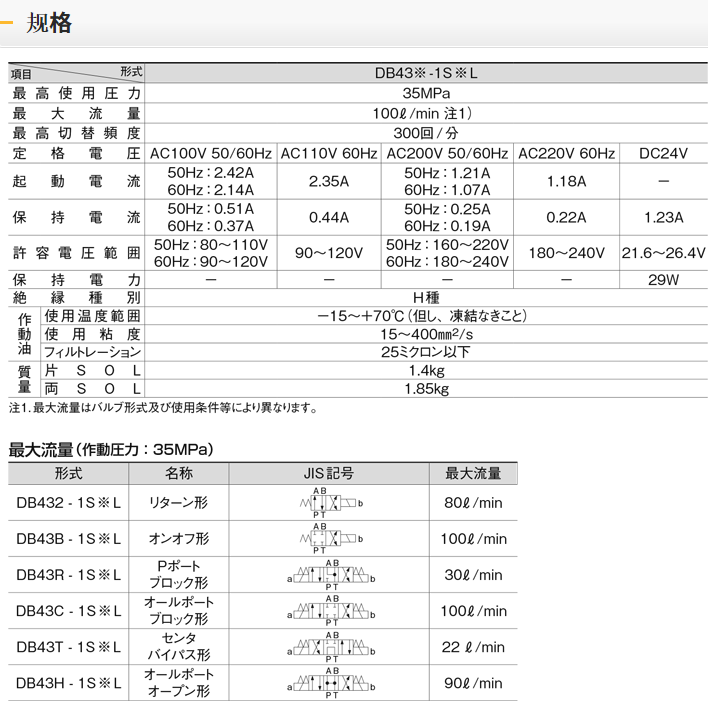
Task: Click the JIS symbol for DB432 return type
Action: point(329,503)
